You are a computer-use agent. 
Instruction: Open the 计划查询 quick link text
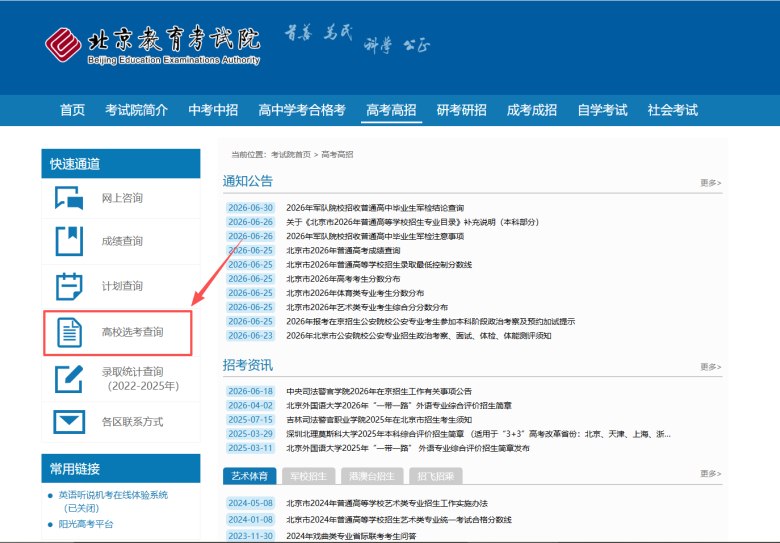[x=122, y=286]
